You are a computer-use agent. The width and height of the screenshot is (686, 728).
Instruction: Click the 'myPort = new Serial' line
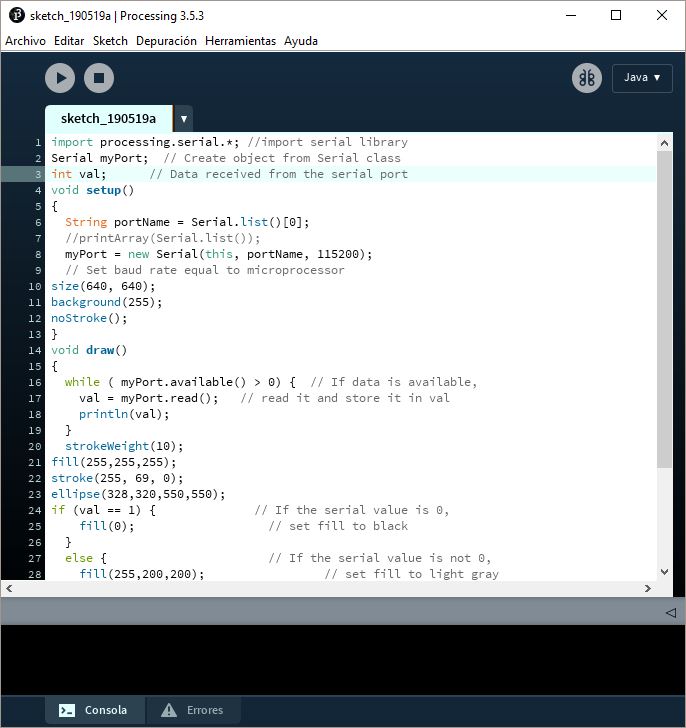[219, 254]
